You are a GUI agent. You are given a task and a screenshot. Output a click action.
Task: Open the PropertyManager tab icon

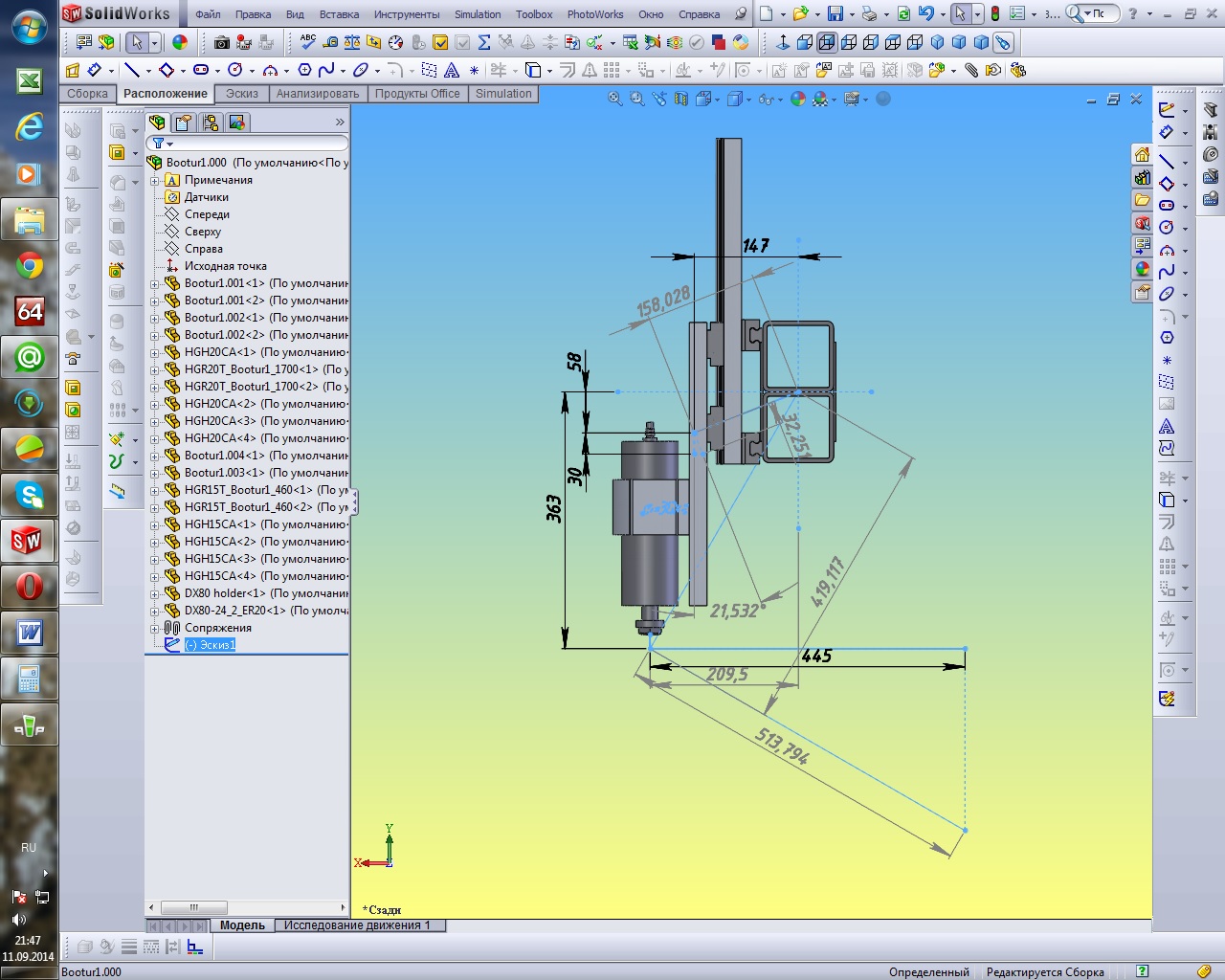click(184, 122)
